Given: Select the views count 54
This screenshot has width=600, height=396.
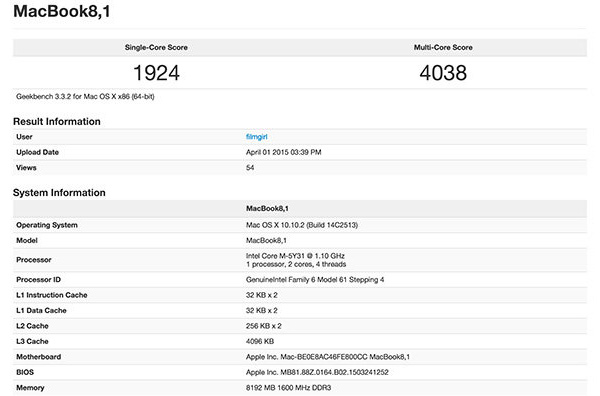Looking at the screenshot, I should click(x=250, y=168).
